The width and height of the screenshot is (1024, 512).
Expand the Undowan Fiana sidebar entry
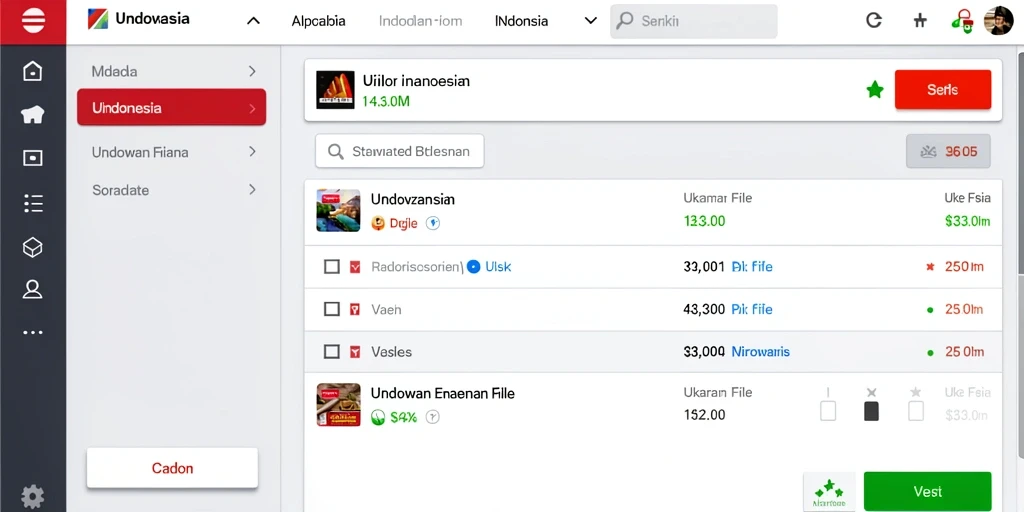tap(172, 152)
